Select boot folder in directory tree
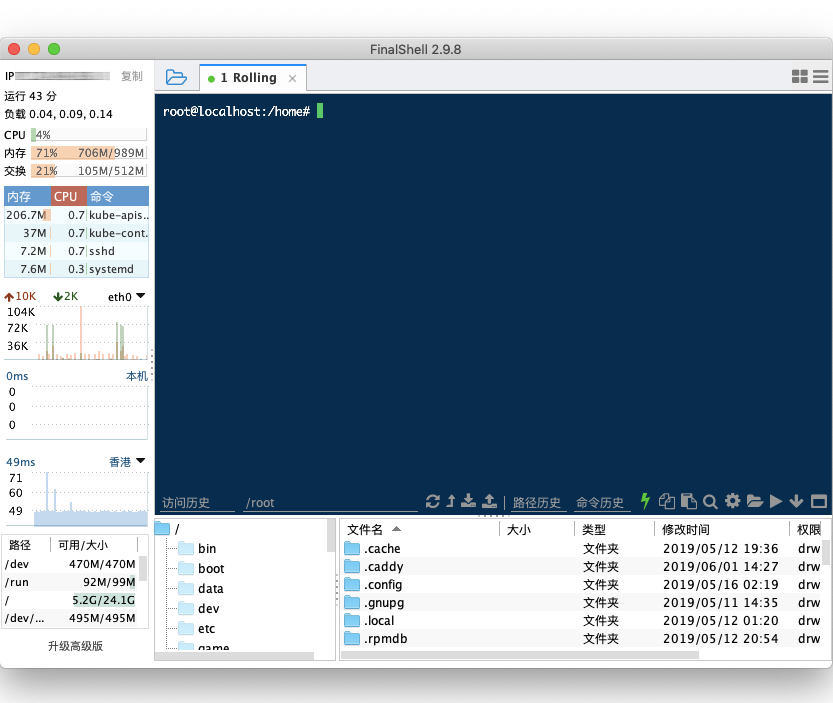The width and height of the screenshot is (833, 703). point(201,569)
